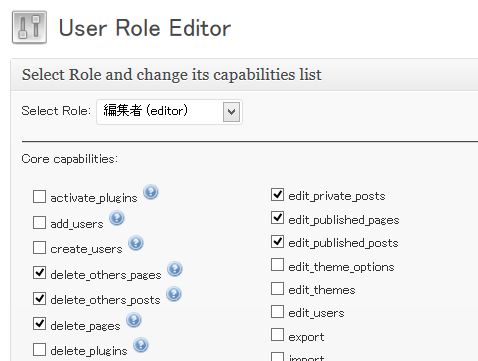Enable the delete_plugins capability

click(x=39, y=350)
